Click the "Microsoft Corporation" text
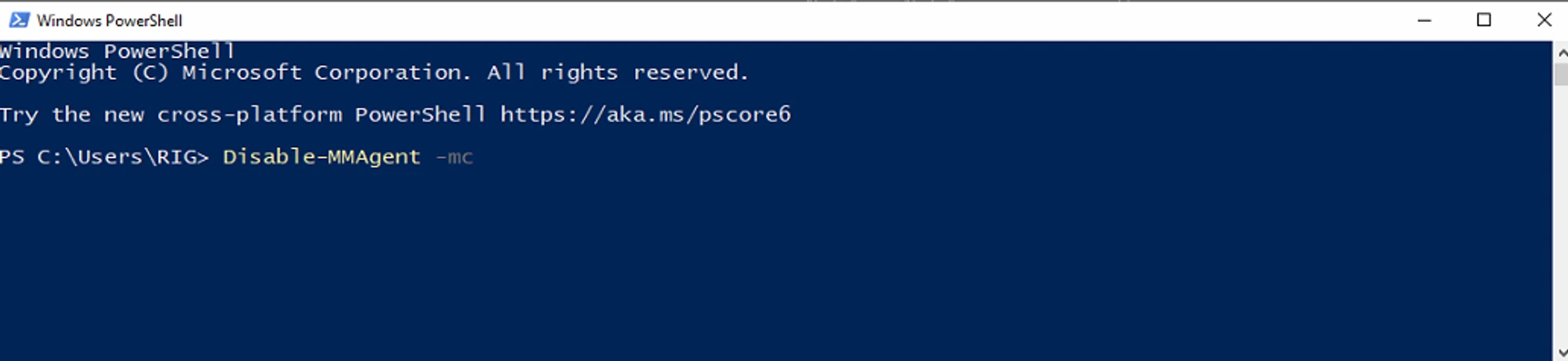 [325, 73]
